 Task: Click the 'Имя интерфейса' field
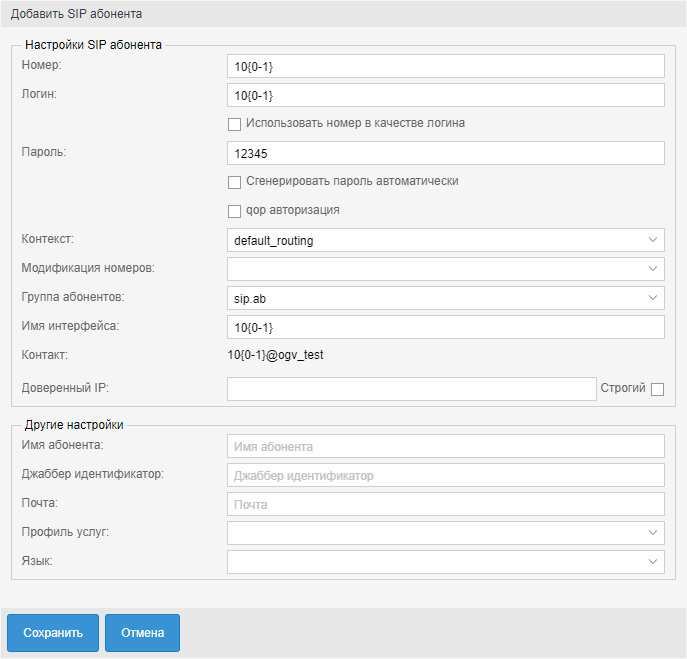445,327
